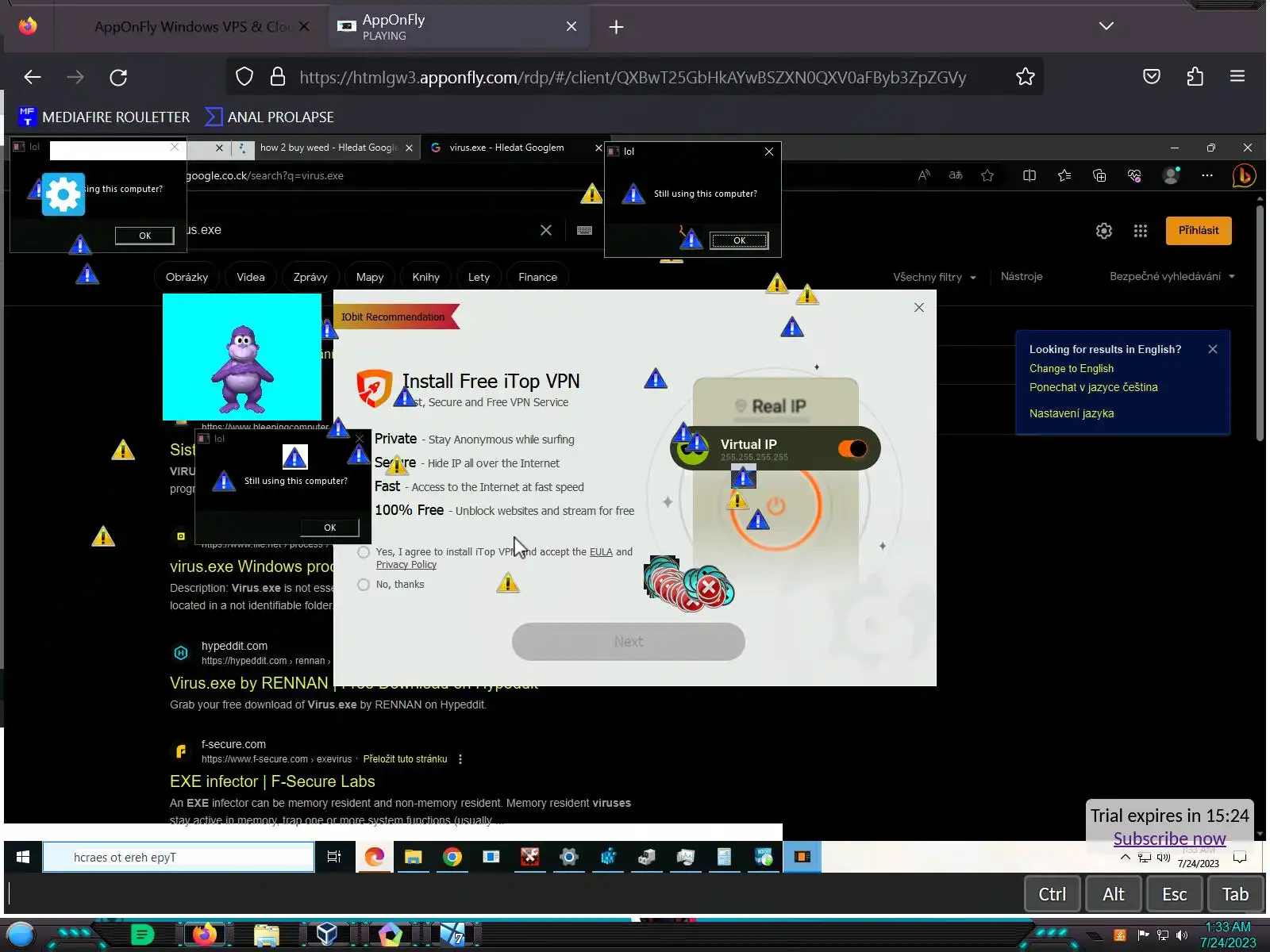1270x952 pixels.
Task: Click the remote Windows Start button
Action: (x=23, y=857)
